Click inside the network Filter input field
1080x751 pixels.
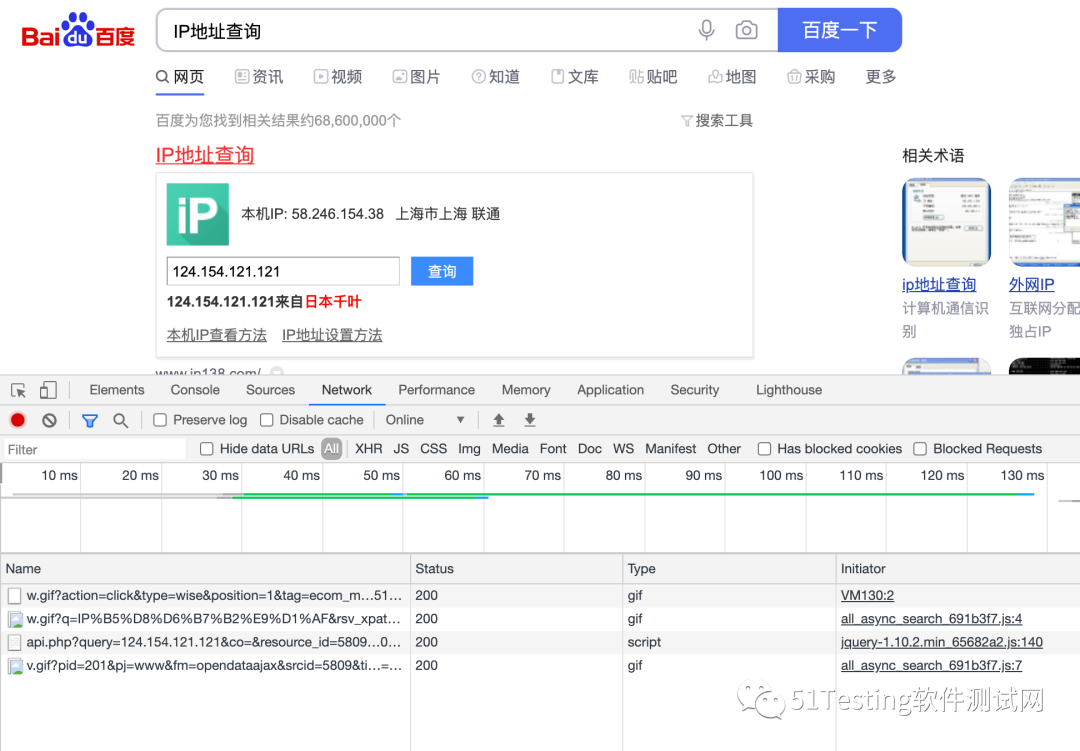(x=90, y=448)
